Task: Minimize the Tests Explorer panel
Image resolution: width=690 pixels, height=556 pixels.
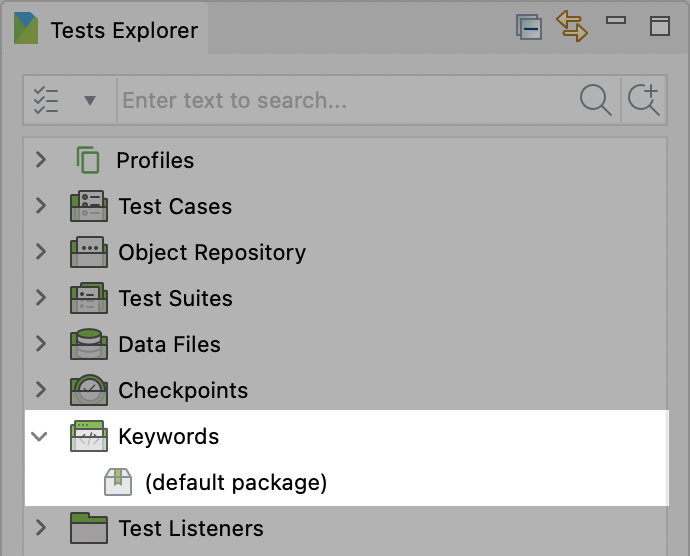Action: pos(617,22)
